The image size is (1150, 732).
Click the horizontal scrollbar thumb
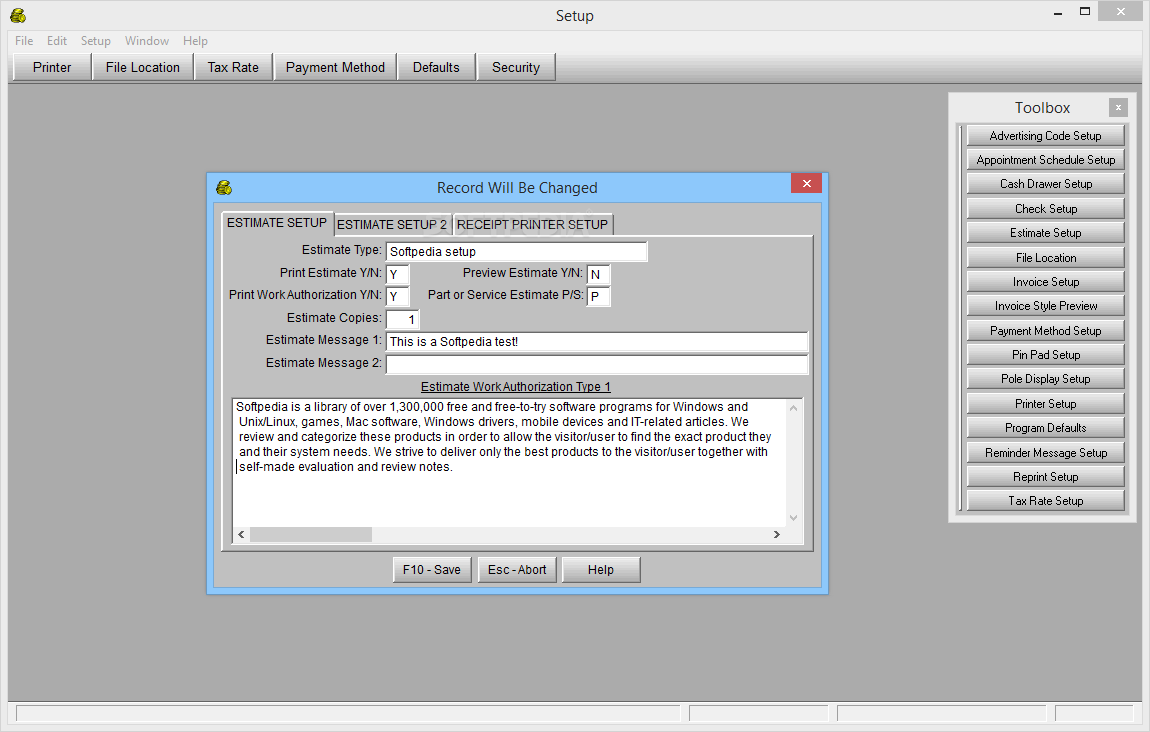(311, 535)
